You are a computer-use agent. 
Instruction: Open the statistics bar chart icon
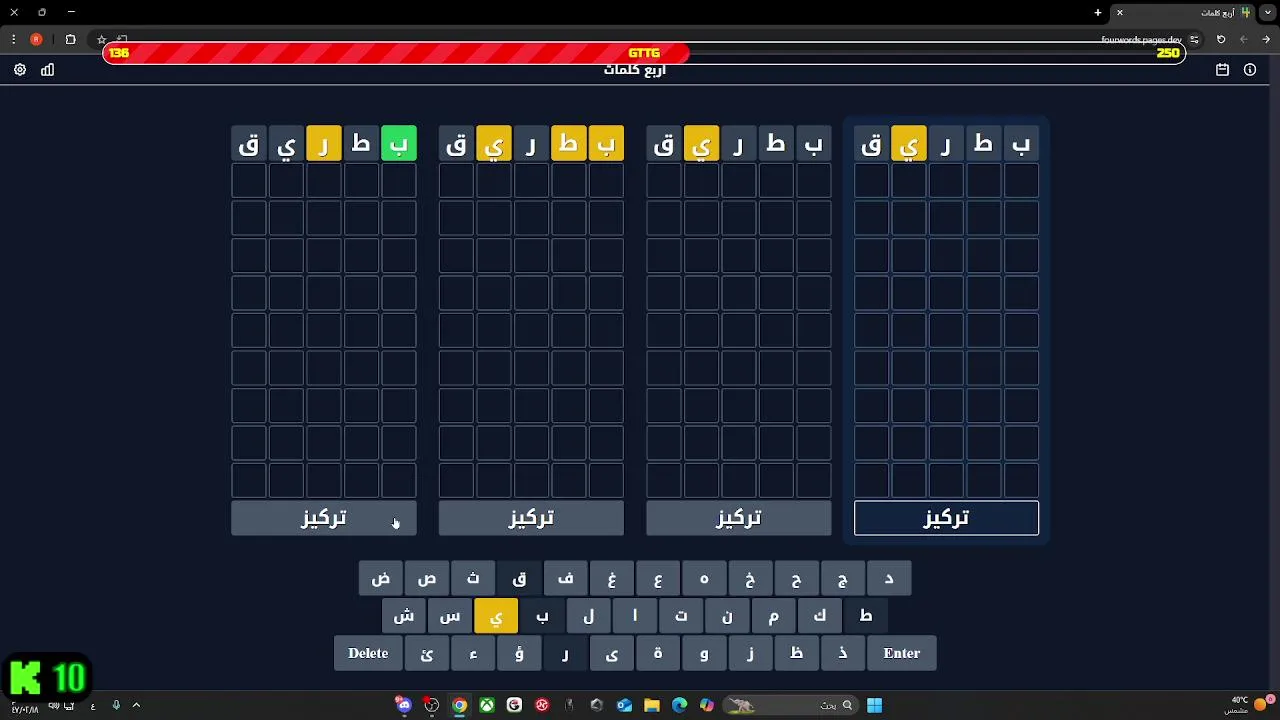[47, 70]
